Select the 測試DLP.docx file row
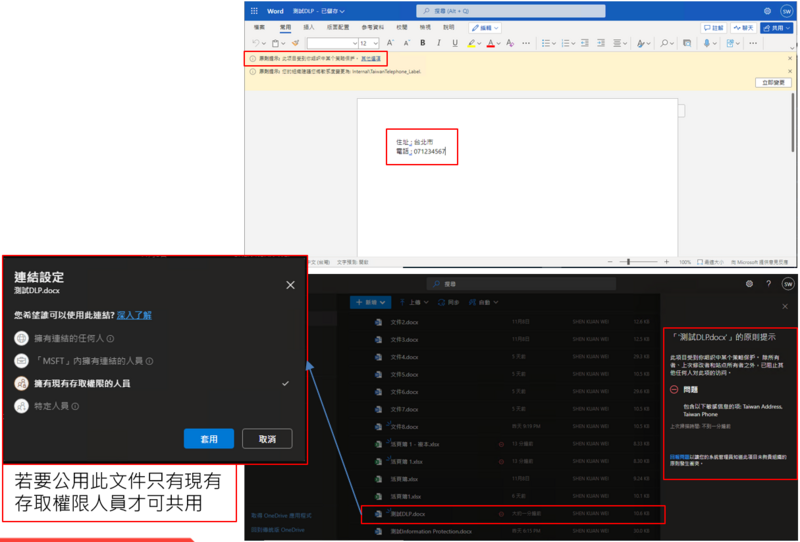Viewport: 800px width, 542px height. (513, 514)
